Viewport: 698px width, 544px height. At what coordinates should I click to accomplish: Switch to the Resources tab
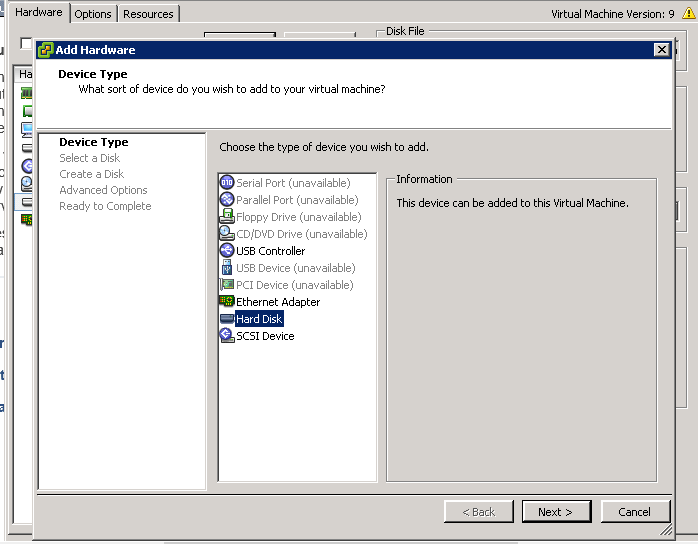click(148, 14)
